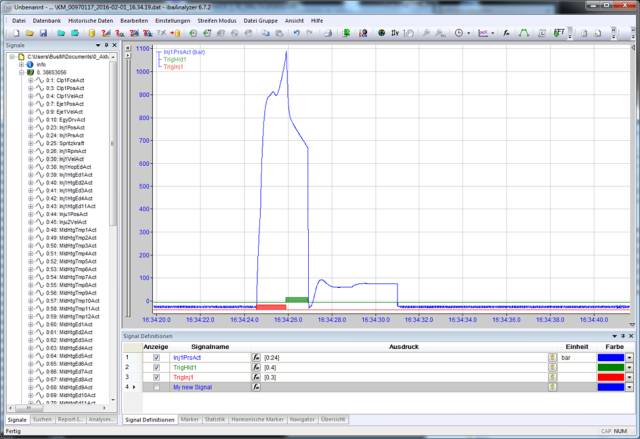This screenshot has height=439, width=640.
Task: Toggle the TrigInj1 display checkbox
Action: [x=155, y=377]
